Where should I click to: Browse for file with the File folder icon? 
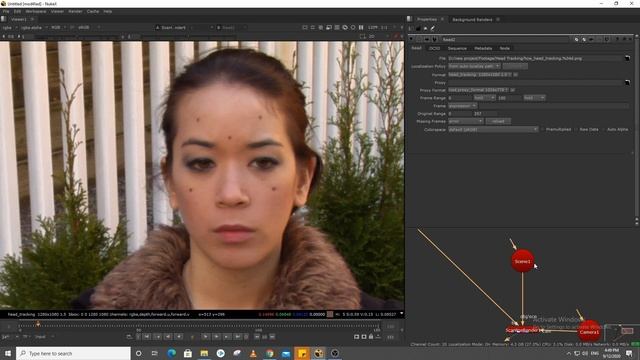click(x=627, y=58)
